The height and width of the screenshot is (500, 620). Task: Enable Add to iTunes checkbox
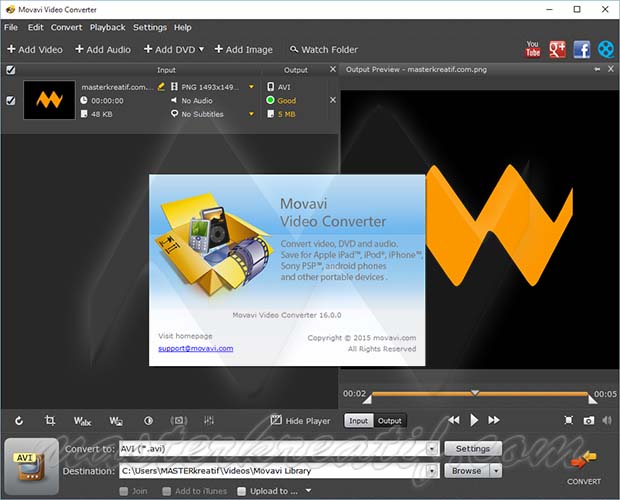[x=166, y=491]
